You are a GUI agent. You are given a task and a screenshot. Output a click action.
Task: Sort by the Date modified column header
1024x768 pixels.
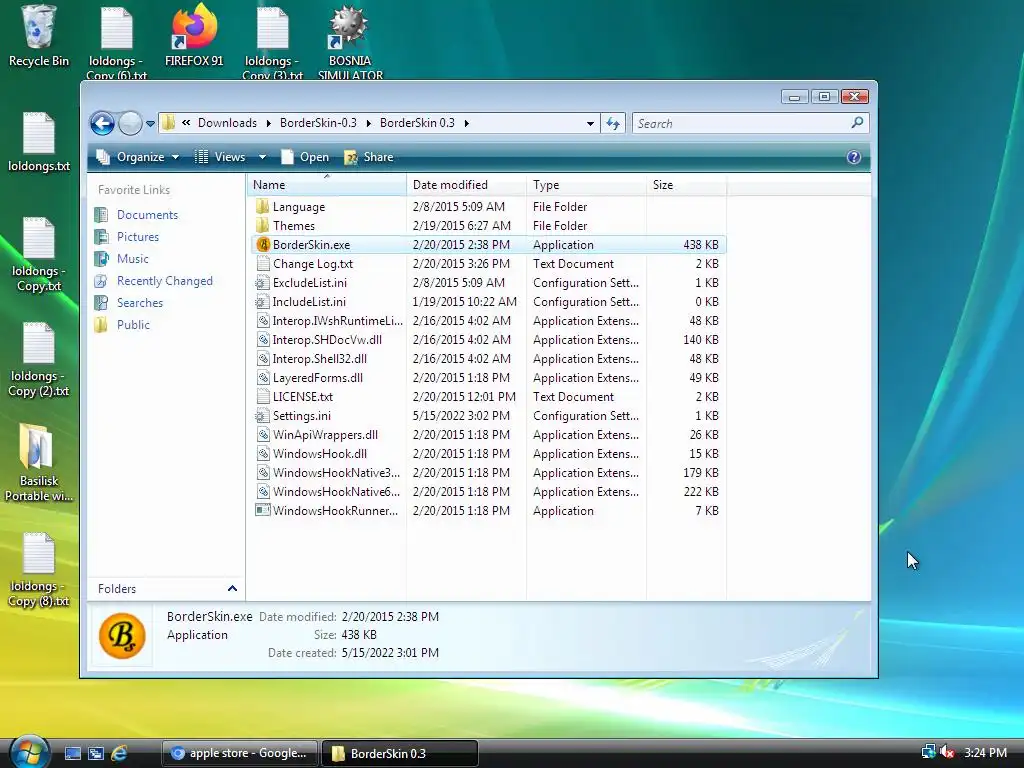click(466, 185)
